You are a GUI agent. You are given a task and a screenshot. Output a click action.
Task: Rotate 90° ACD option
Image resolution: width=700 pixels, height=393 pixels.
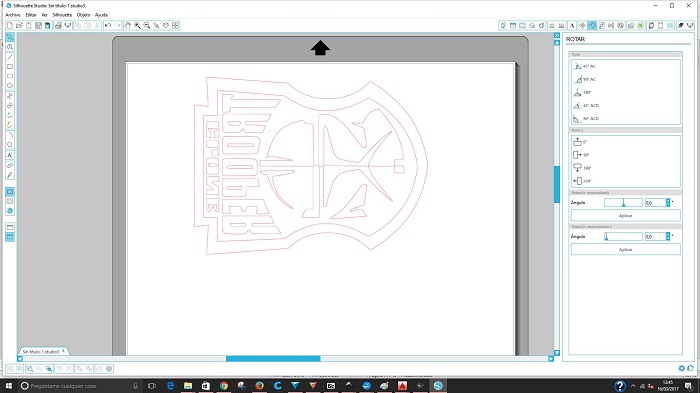[x=586, y=118]
